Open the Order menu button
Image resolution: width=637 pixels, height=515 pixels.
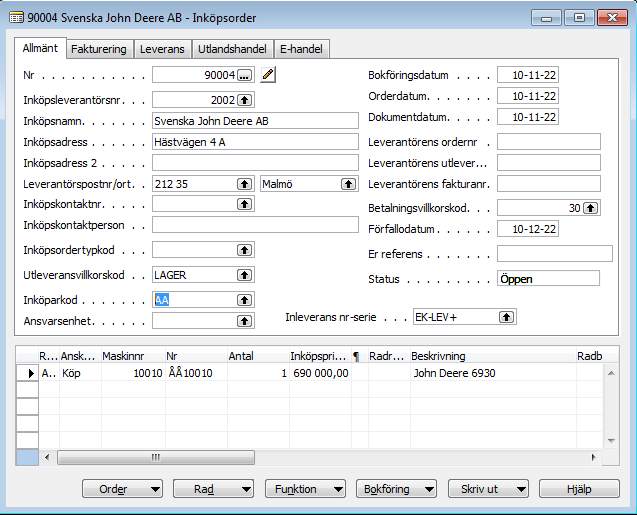point(122,489)
